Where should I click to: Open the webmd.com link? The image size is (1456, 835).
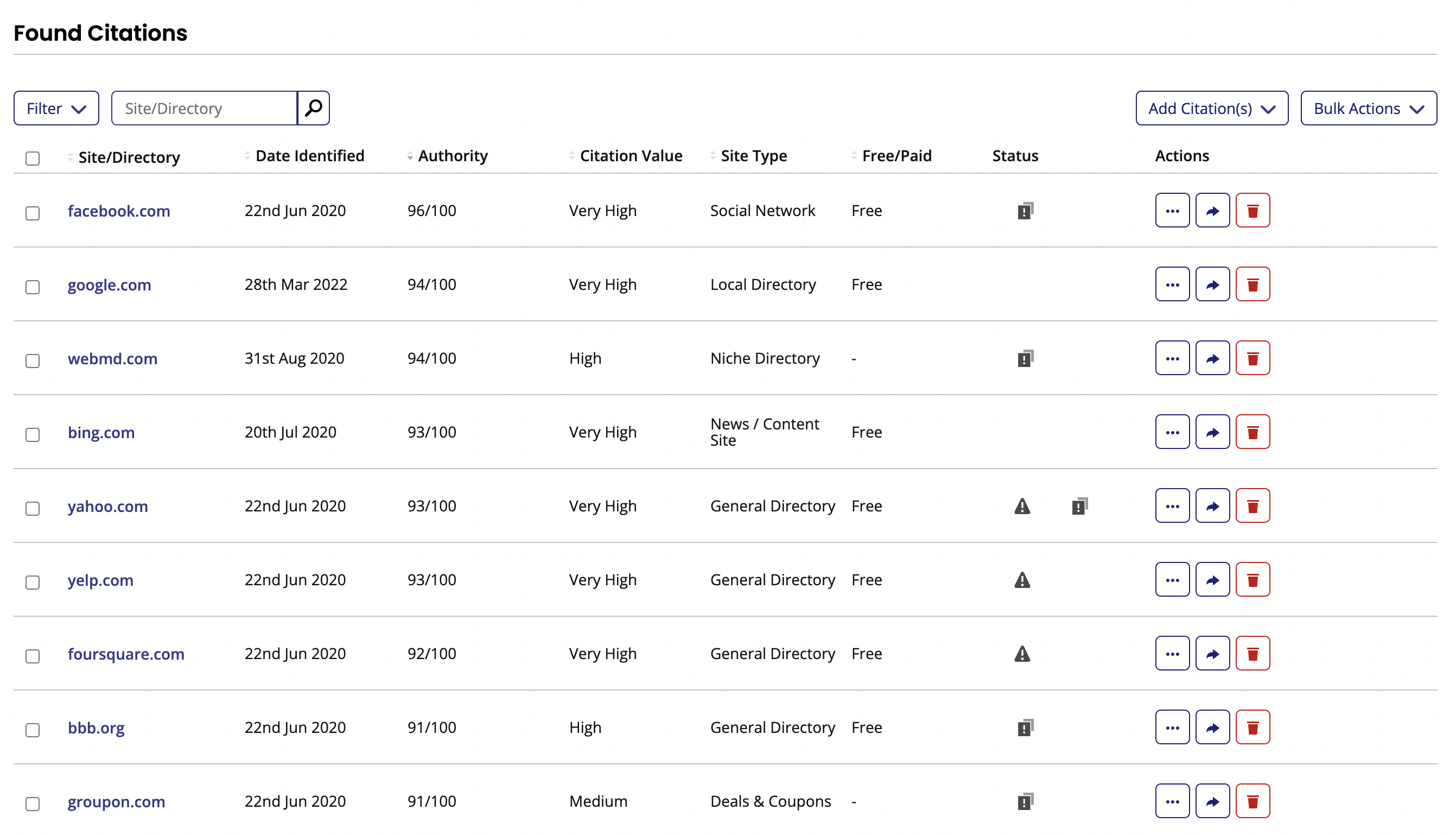(112, 359)
